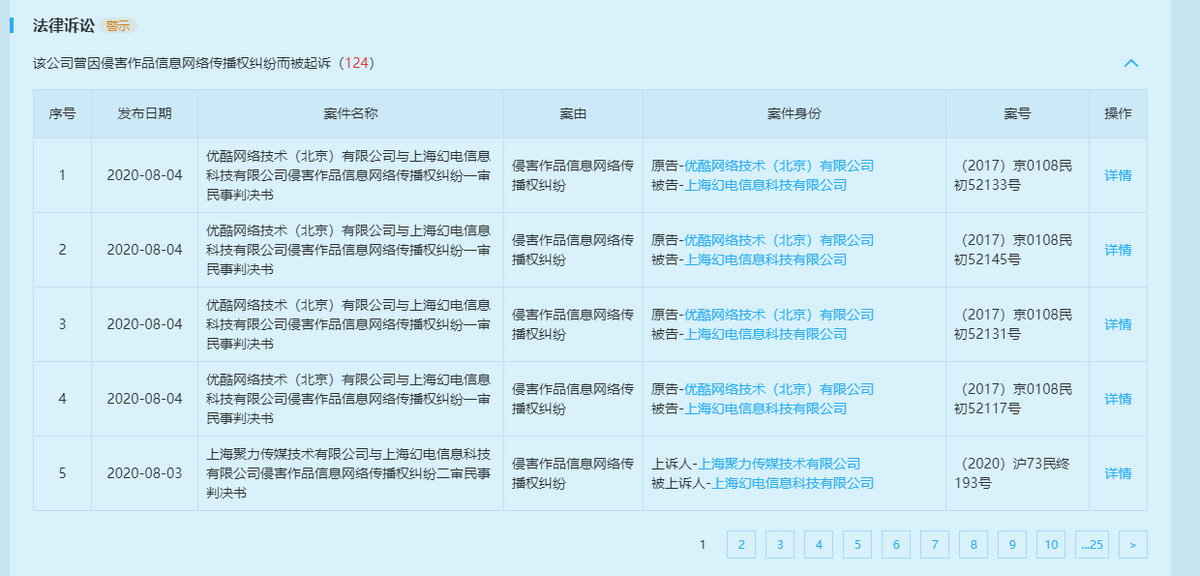
Task: Open 详情 for case number 4
Action: [x=1118, y=399]
